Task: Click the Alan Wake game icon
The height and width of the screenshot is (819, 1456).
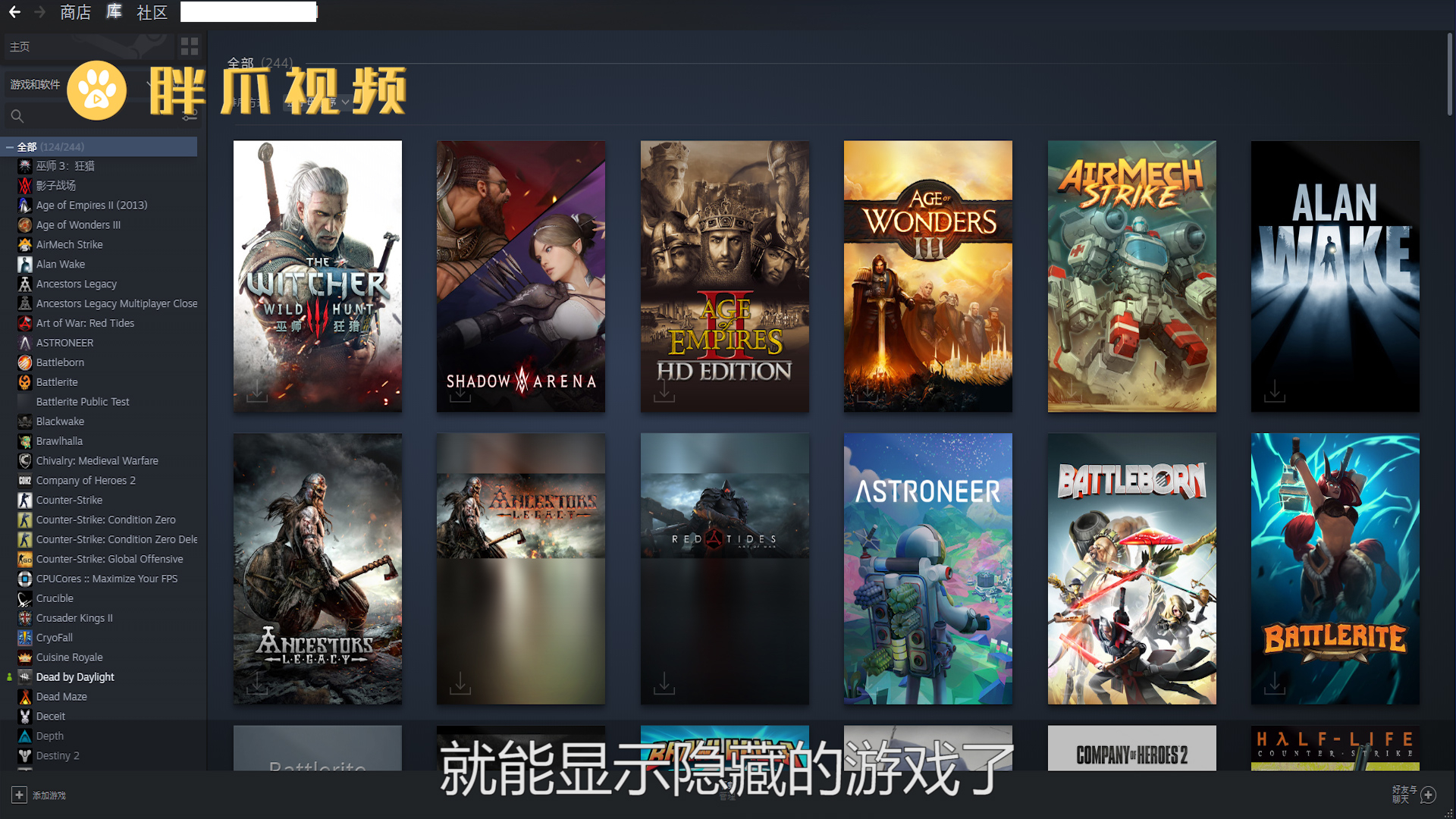Action: [x=1335, y=275]
